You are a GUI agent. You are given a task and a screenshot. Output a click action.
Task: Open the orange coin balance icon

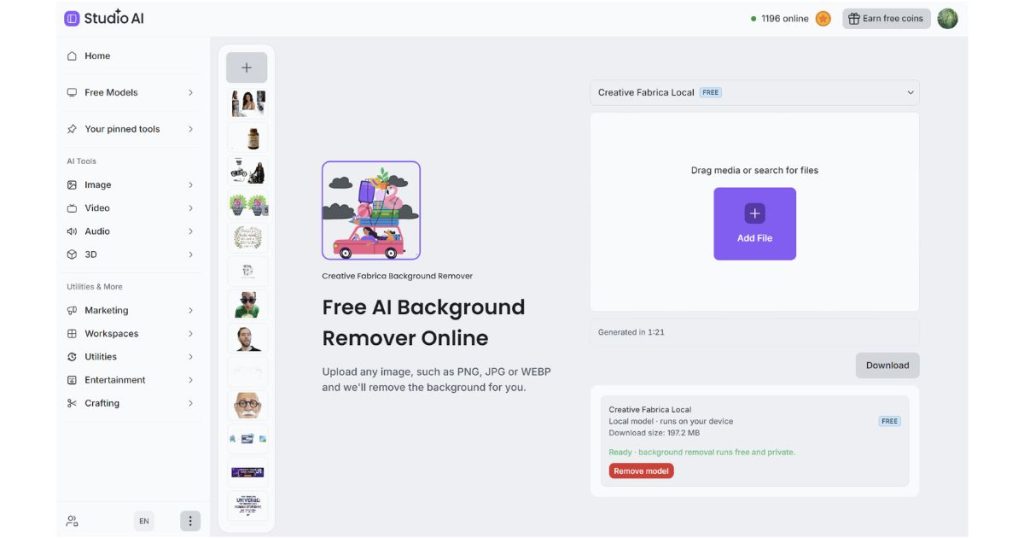click(x=823, y=19)
